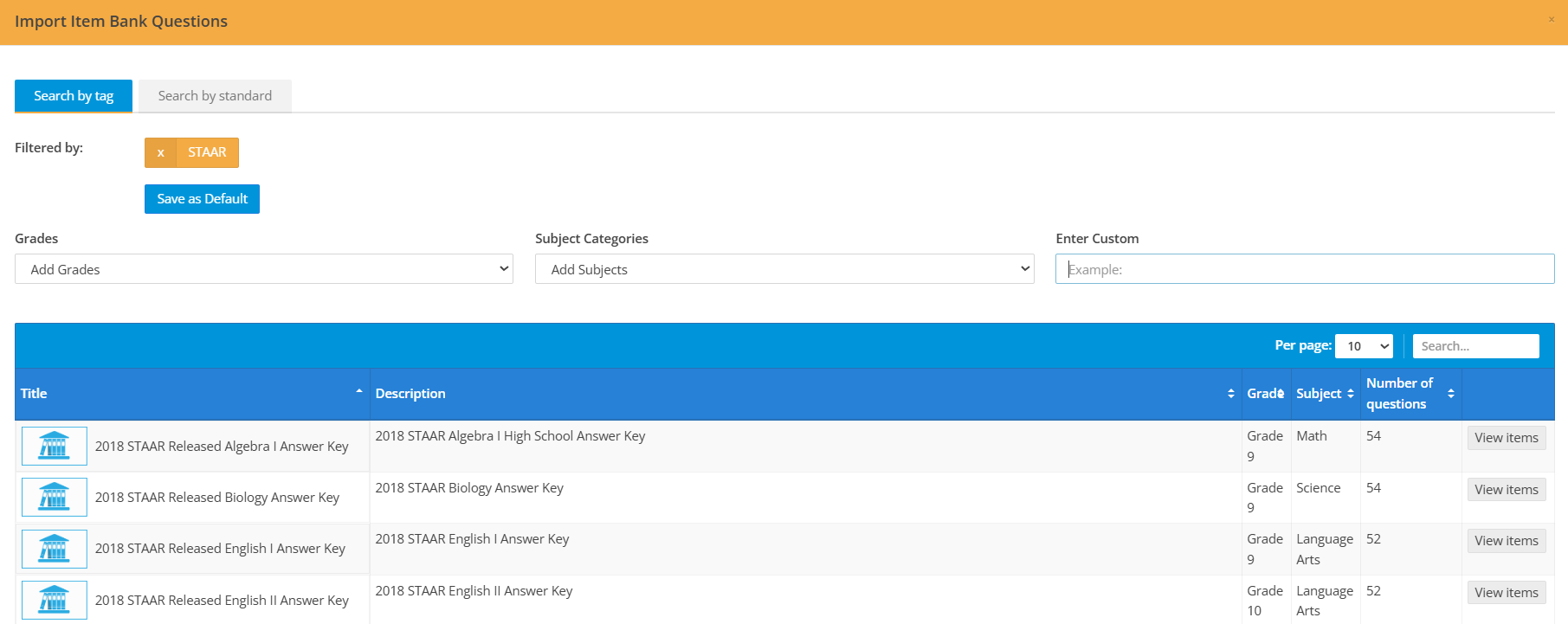Click the table Search box

pyautogui.click(x=1475, y=346)
